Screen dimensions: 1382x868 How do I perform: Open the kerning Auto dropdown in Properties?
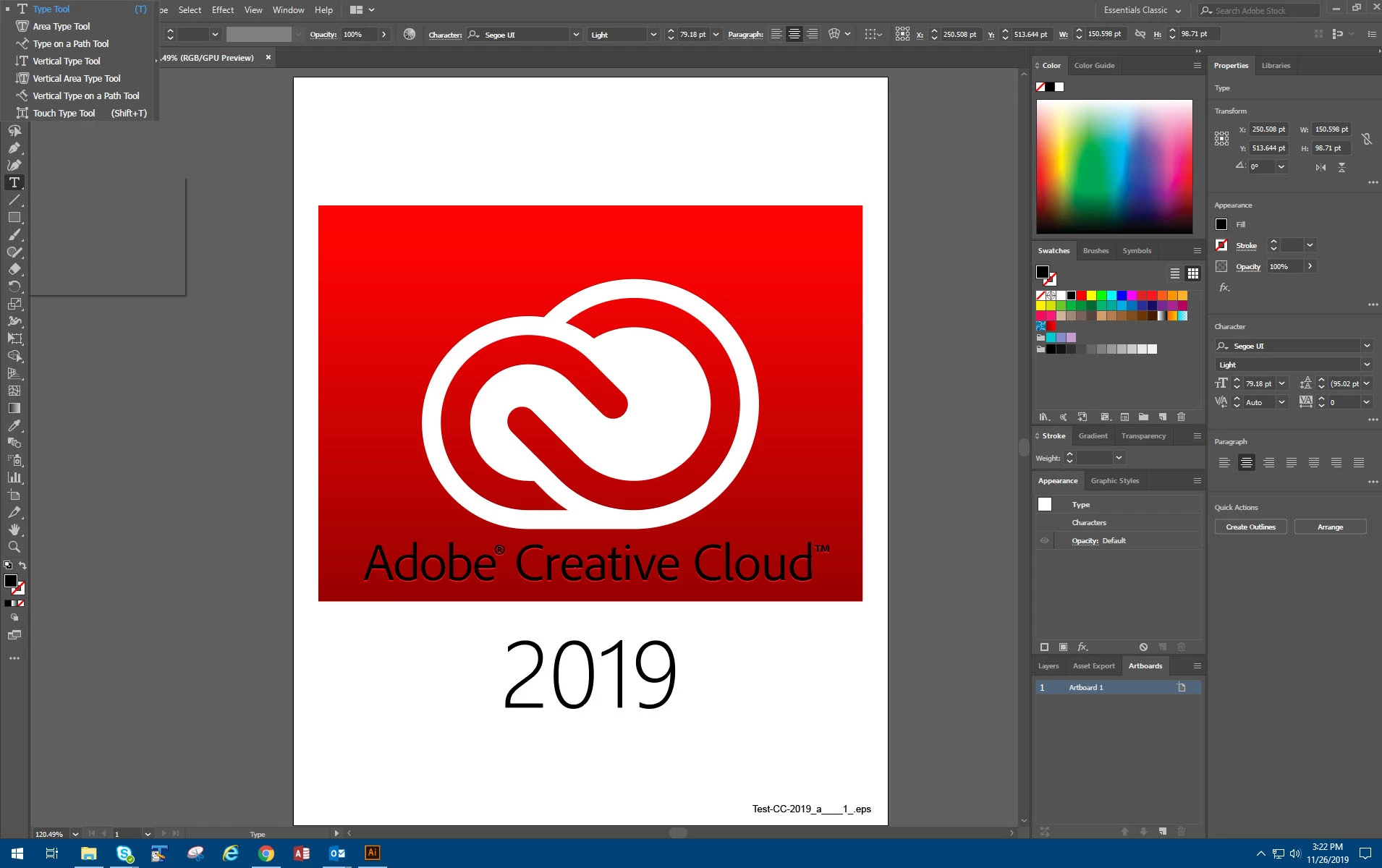[x=1281, y=402]
